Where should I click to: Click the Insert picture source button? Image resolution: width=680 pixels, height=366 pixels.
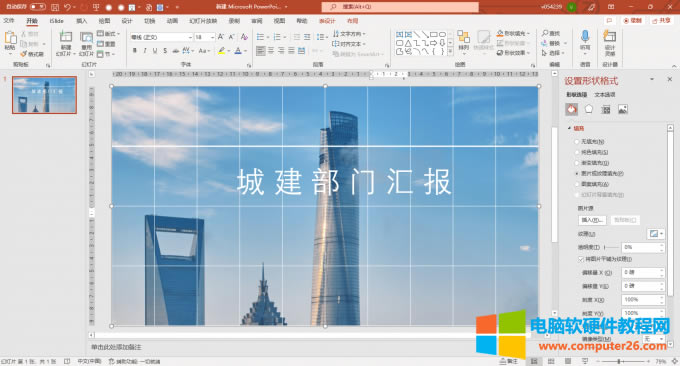click(x=592, y=220)
